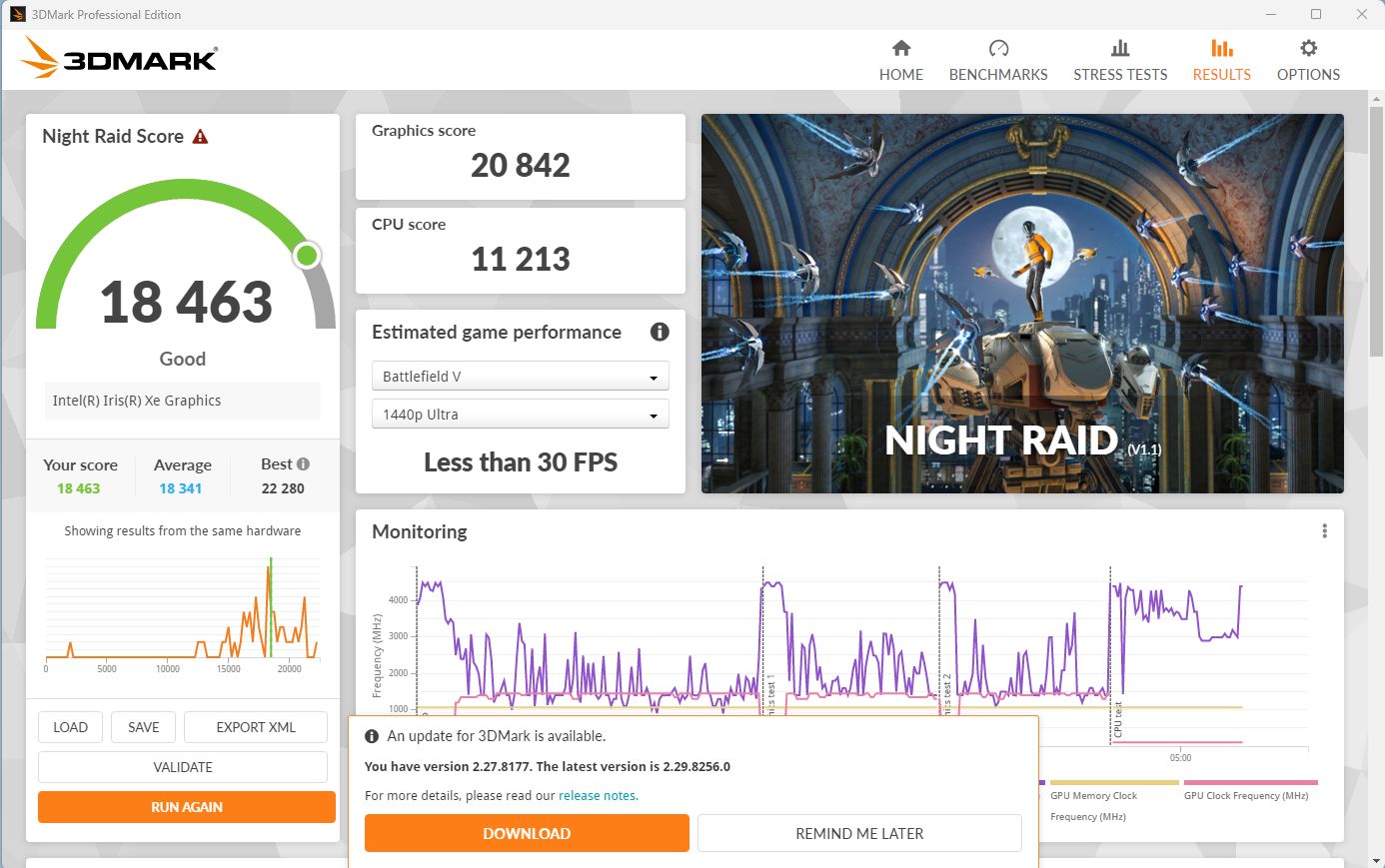Click the Graphics score value 20 842
1385x868 pixels.
point(521,165)
